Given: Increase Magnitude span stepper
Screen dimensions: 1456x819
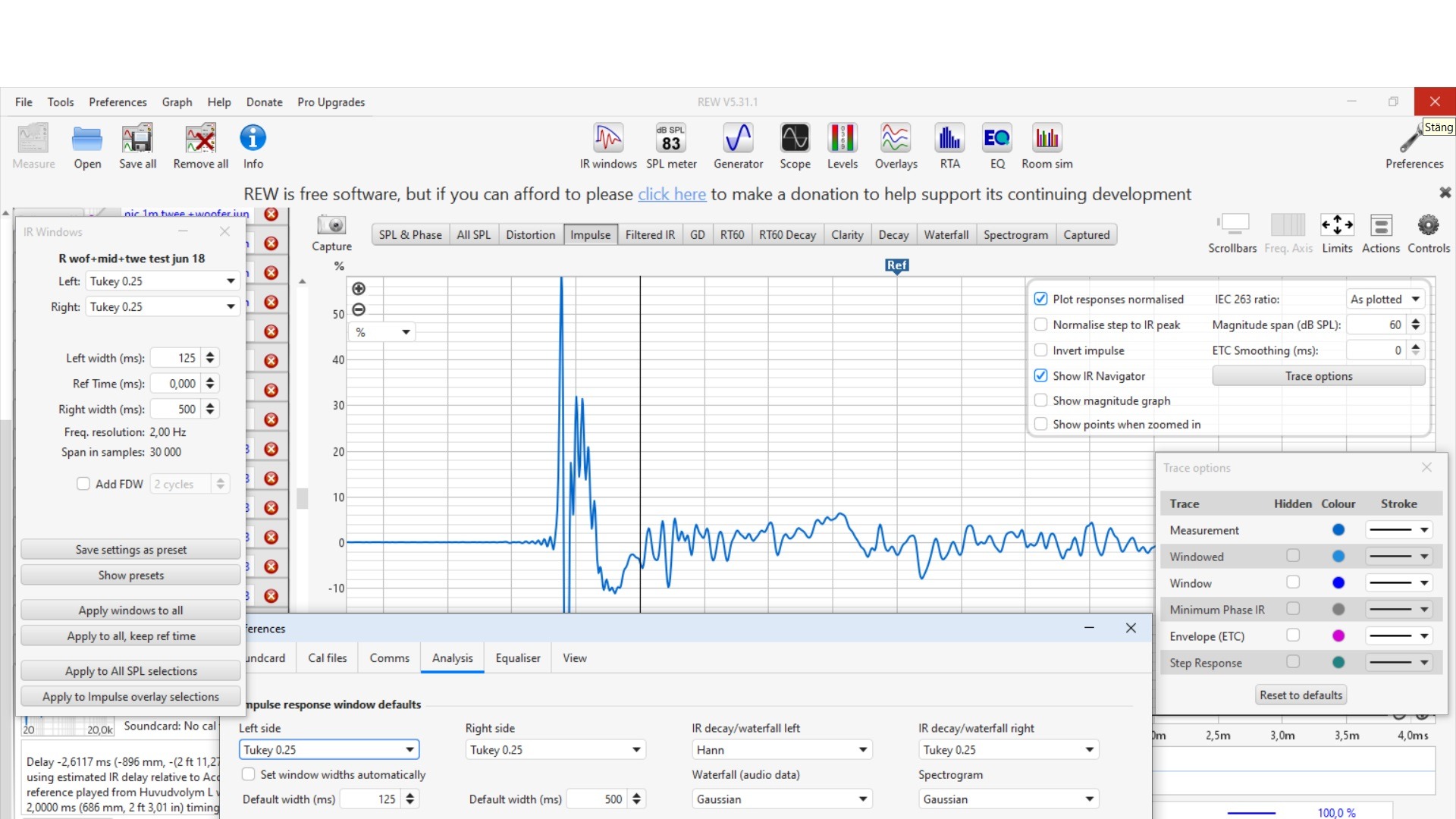Looking at the screenshot, I should coord(1416,320).
